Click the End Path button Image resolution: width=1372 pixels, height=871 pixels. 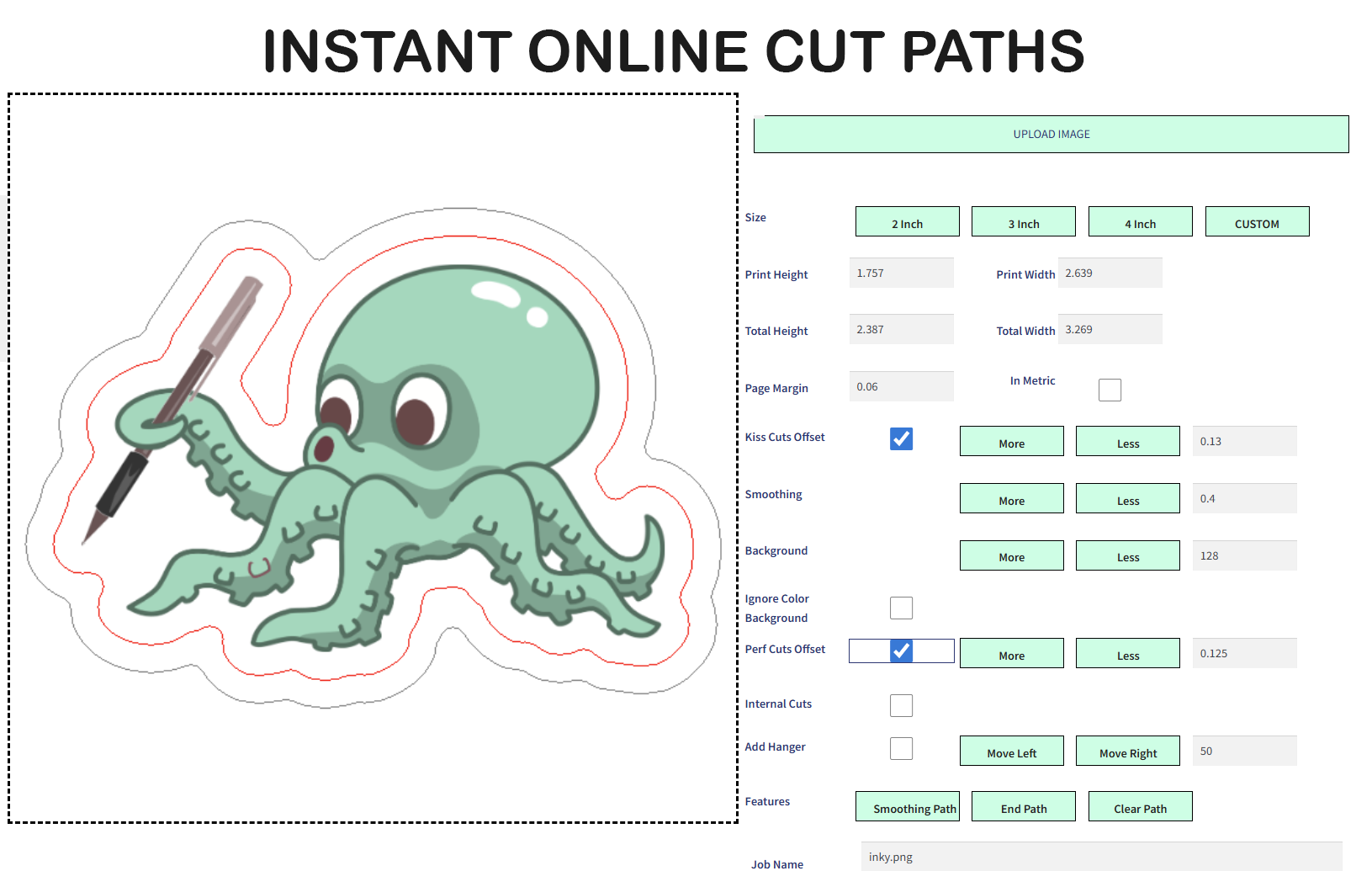(1023, 806)
